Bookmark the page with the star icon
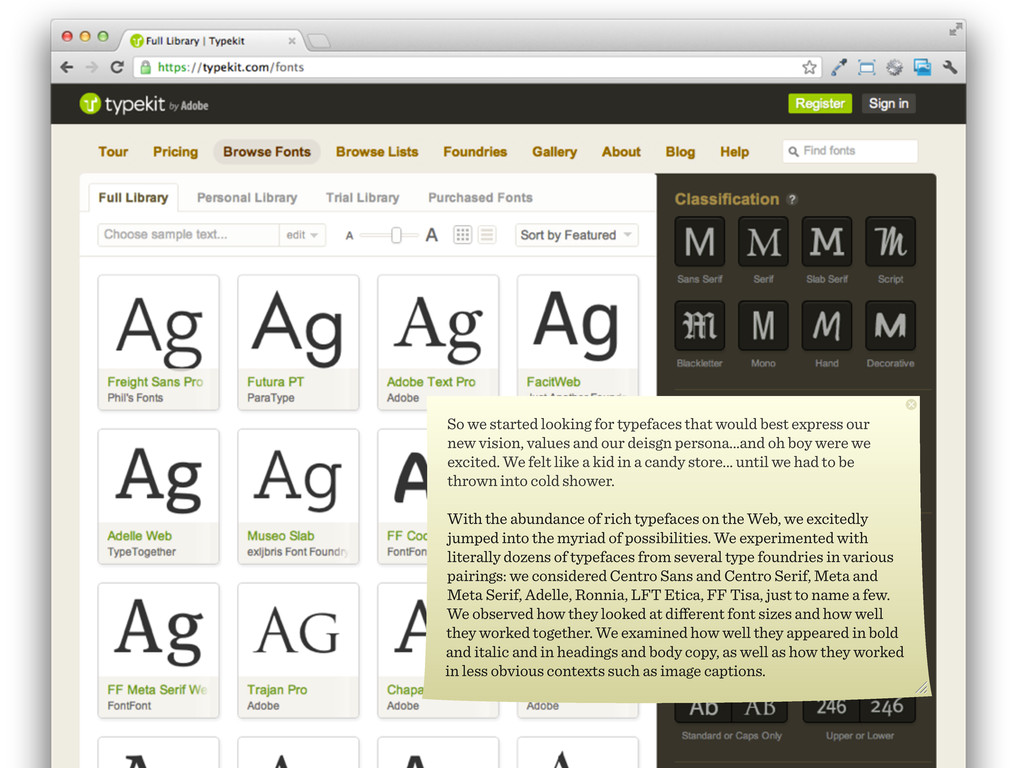Viewport: 1024px width, 768px height. [809, 67]
